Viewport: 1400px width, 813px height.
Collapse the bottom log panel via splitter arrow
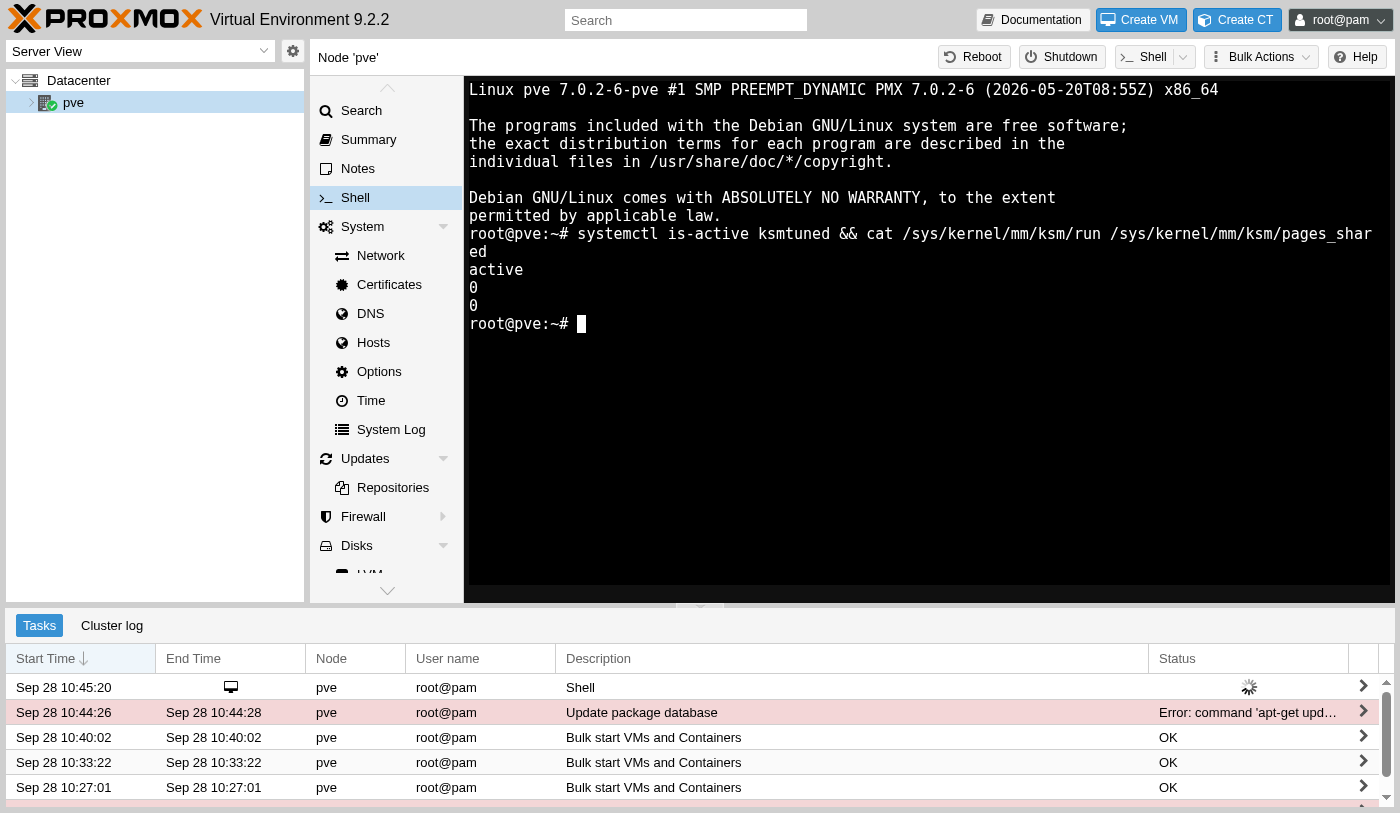click(x=700, y=605)
